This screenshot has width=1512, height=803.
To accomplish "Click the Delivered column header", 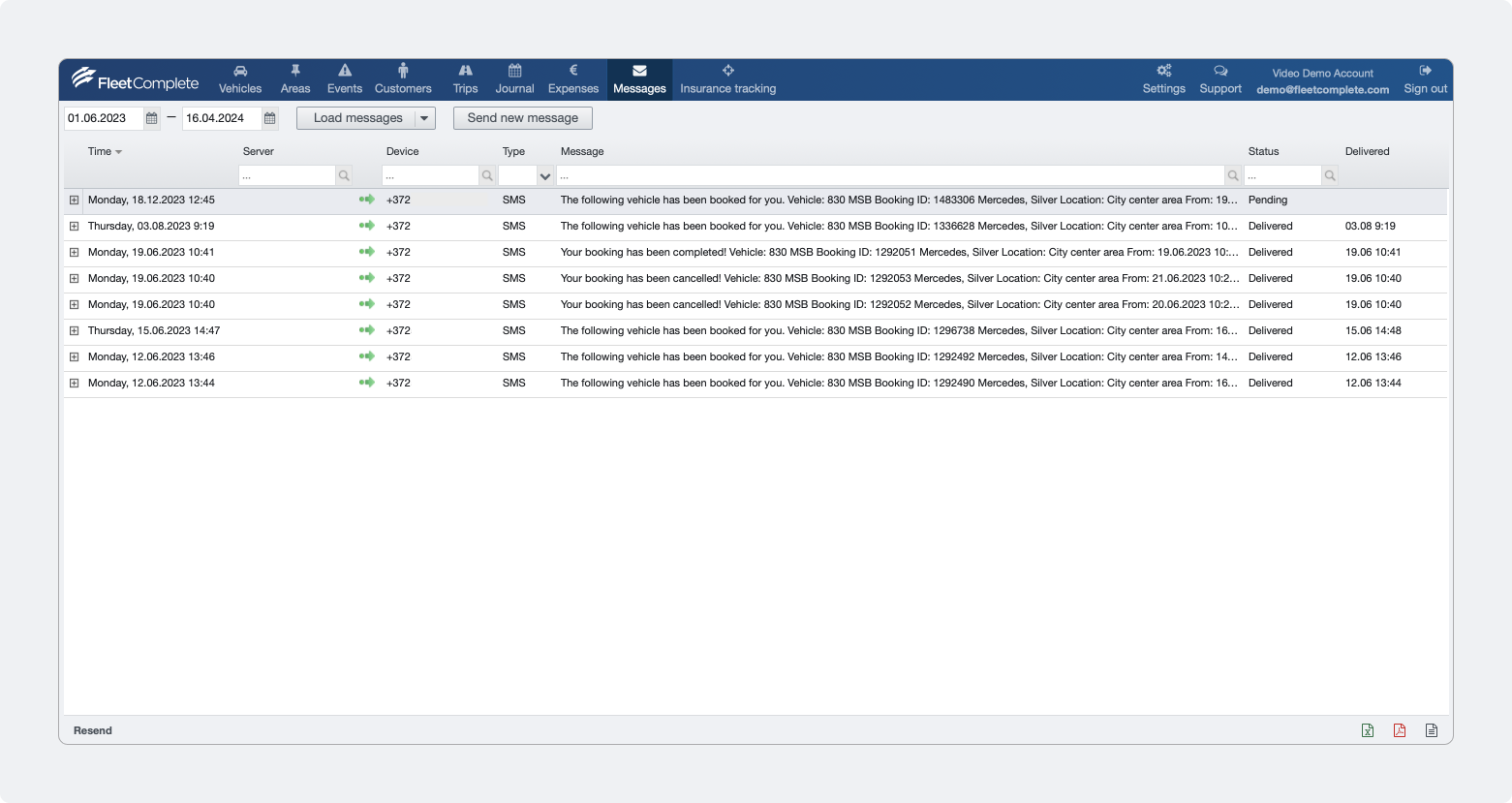I will 1367,151.
